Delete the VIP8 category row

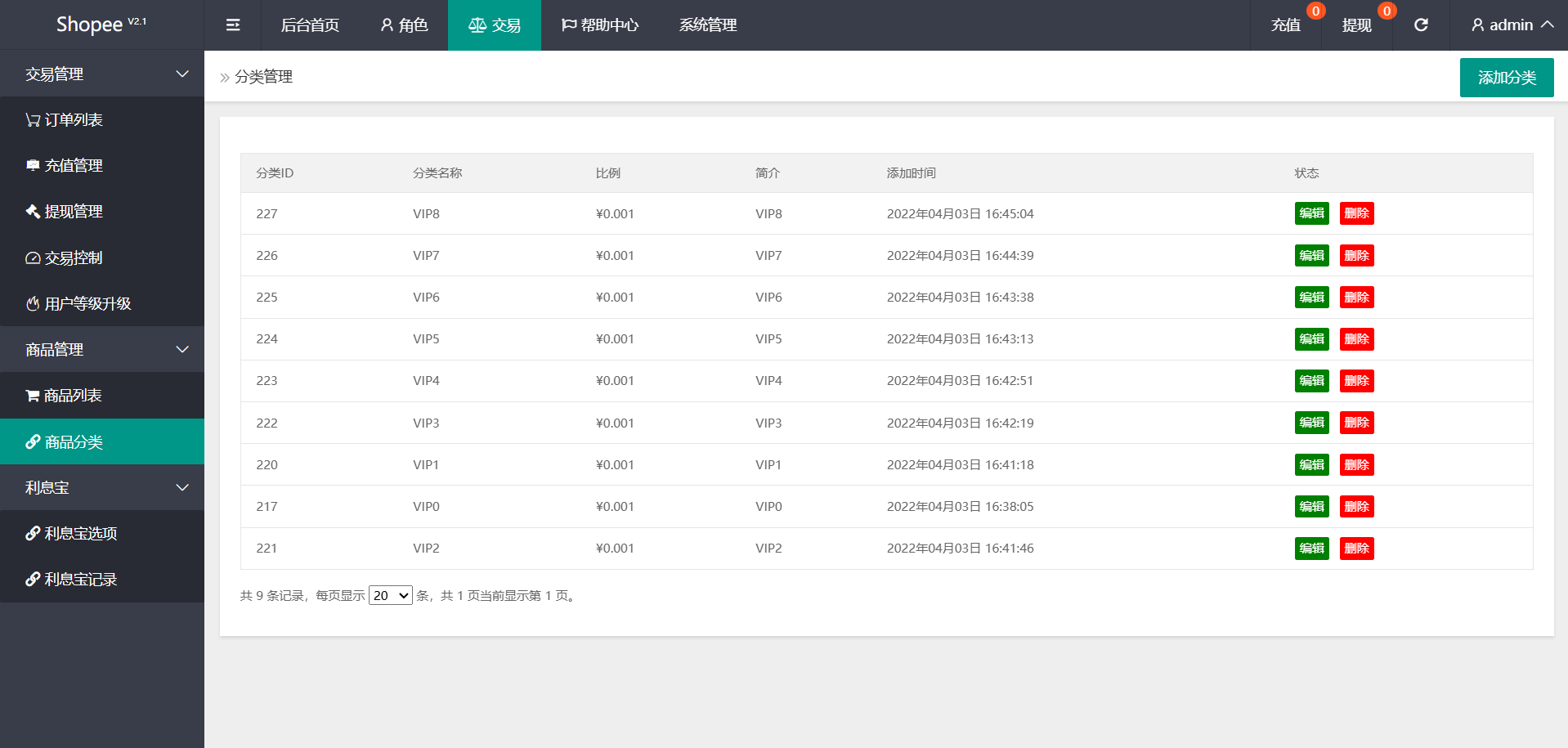click(1357, 213)
